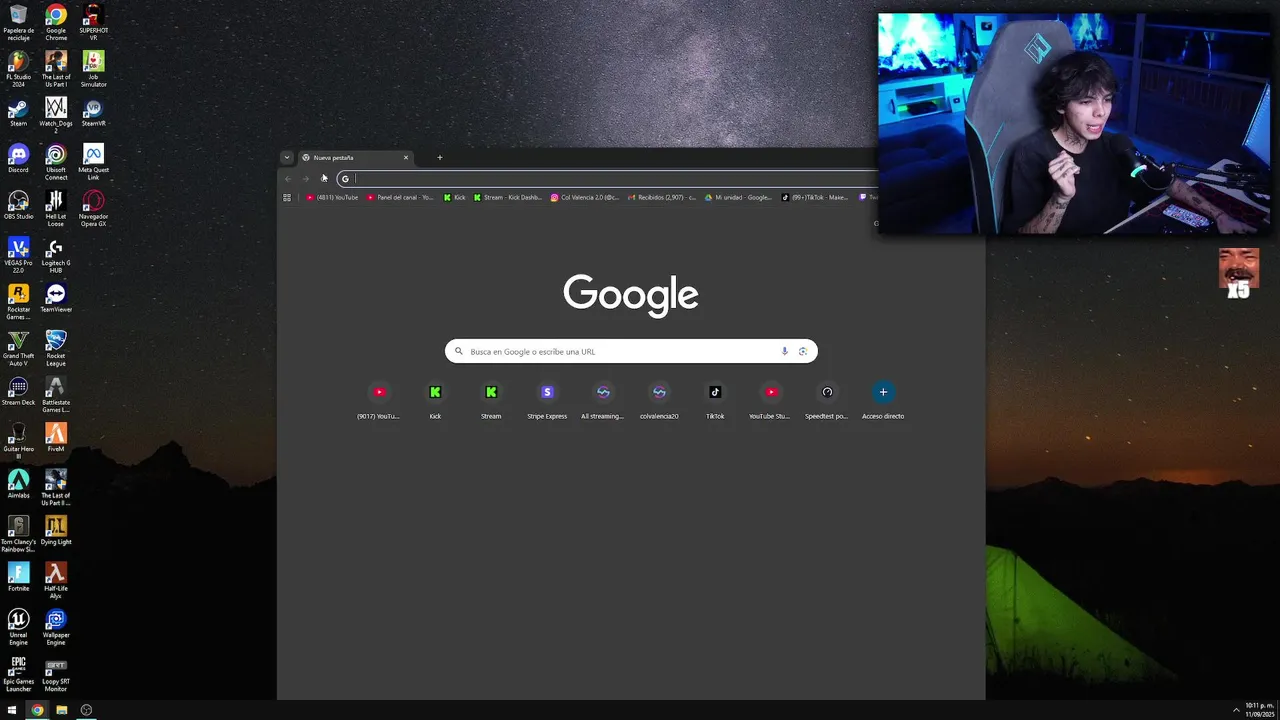Open File Explorer from the taskbar
Image resolution: width=1280 pixels, height=720 pixels.
click(x=62, y=710)
